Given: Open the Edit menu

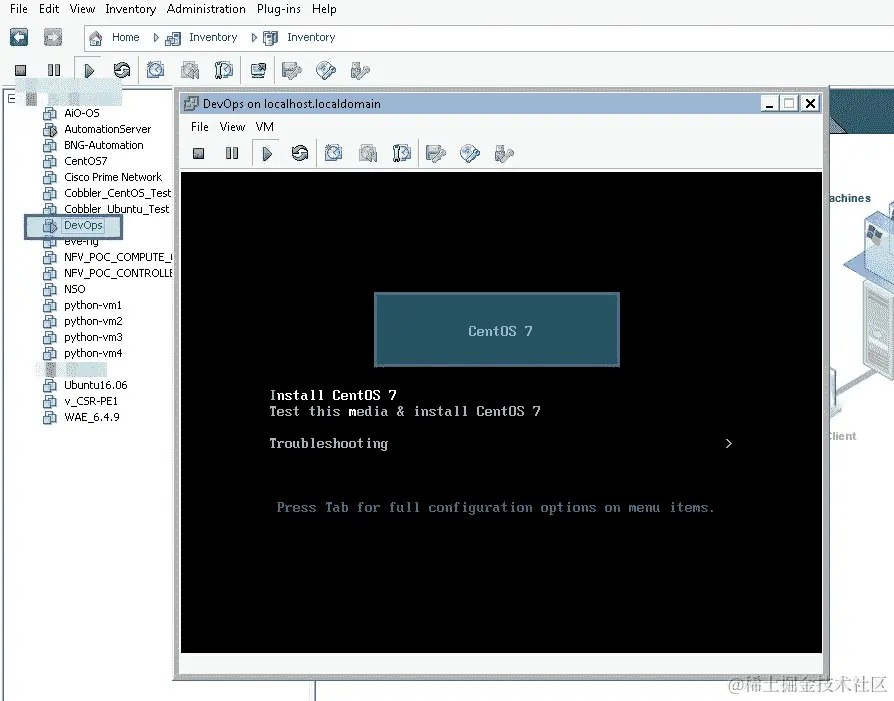Looking at the screenshot, I should click(x=49, y=9).
